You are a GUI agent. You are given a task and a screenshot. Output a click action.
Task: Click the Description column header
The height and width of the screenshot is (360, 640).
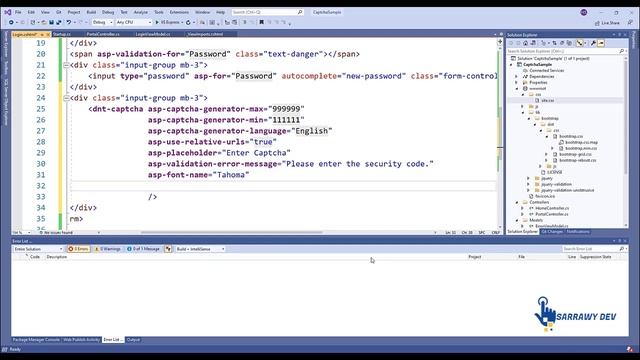[57, 257]
